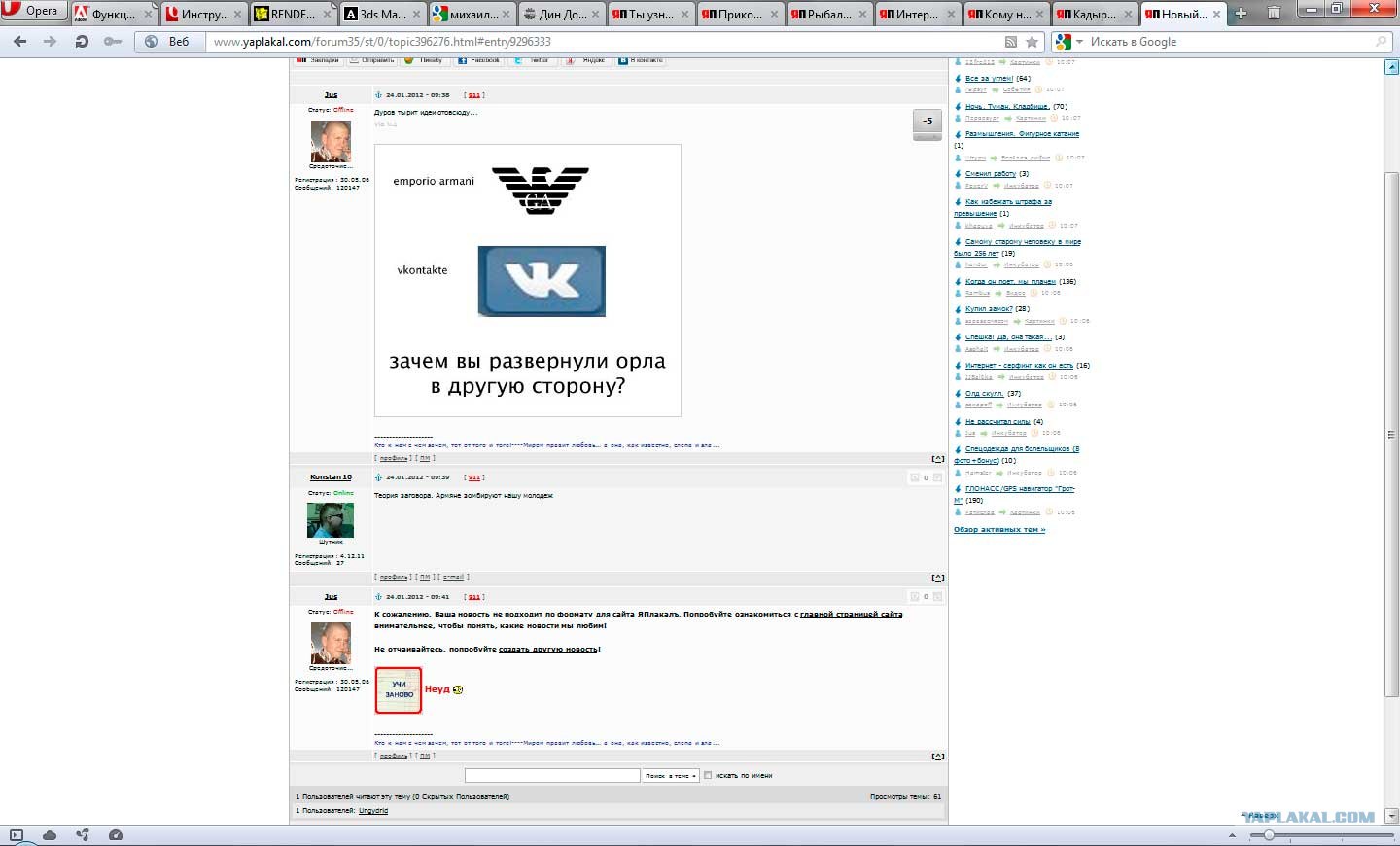Open the Когда он поет, мы плачем topic
The image size is (1400, 846).
(x=1010, y=282)
